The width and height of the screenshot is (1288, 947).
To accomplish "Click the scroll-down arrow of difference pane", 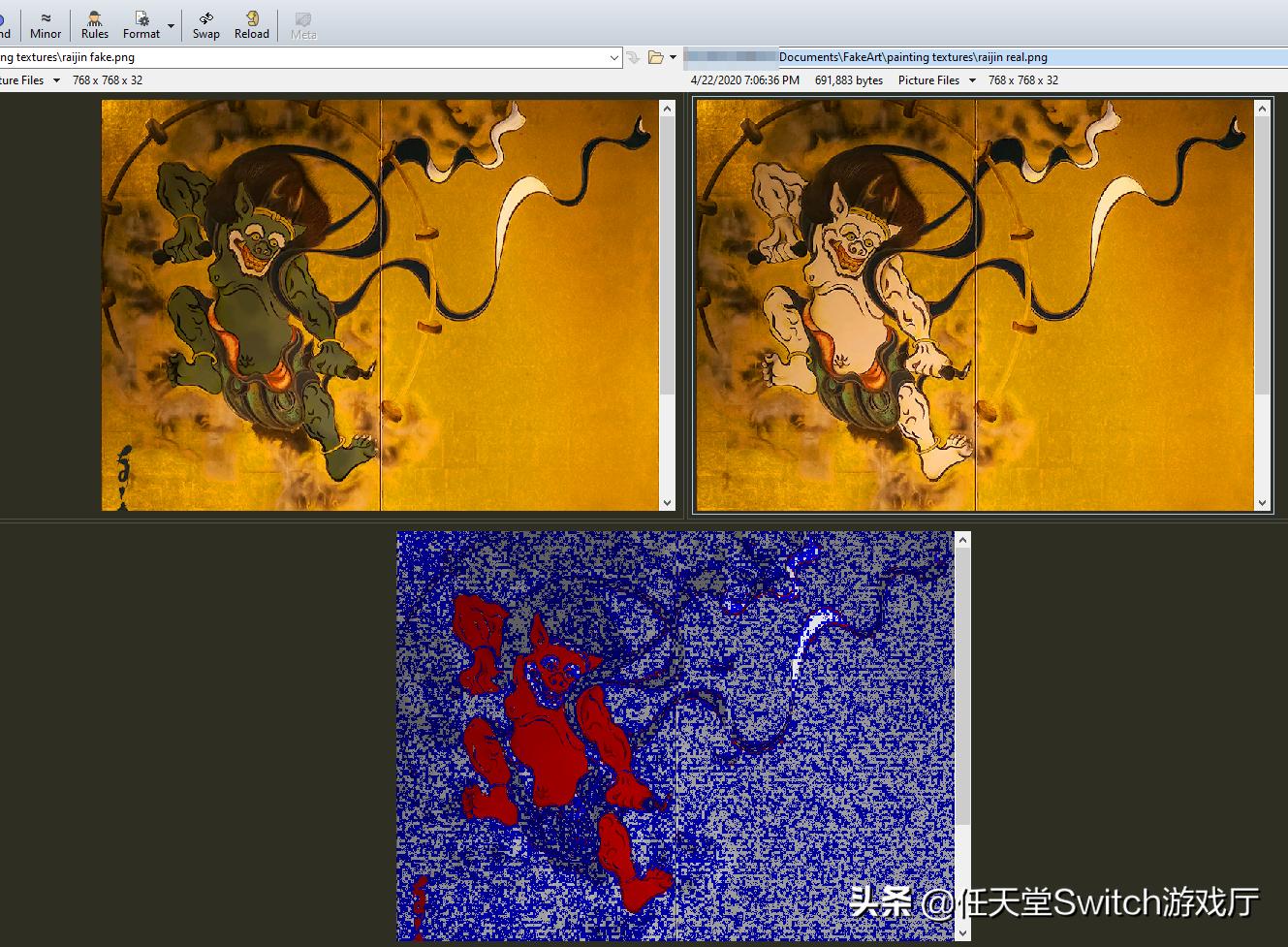I will click(962, 932).
